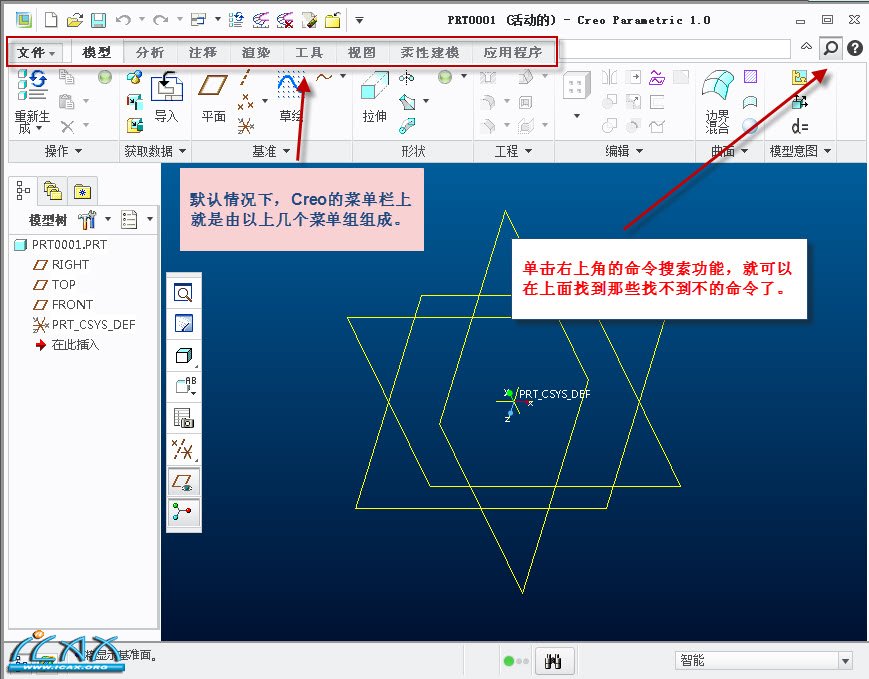This screenshot has width=869, height=679.
Task: Undo the last action
Action: pyautogui.click(x=123, y=21)
